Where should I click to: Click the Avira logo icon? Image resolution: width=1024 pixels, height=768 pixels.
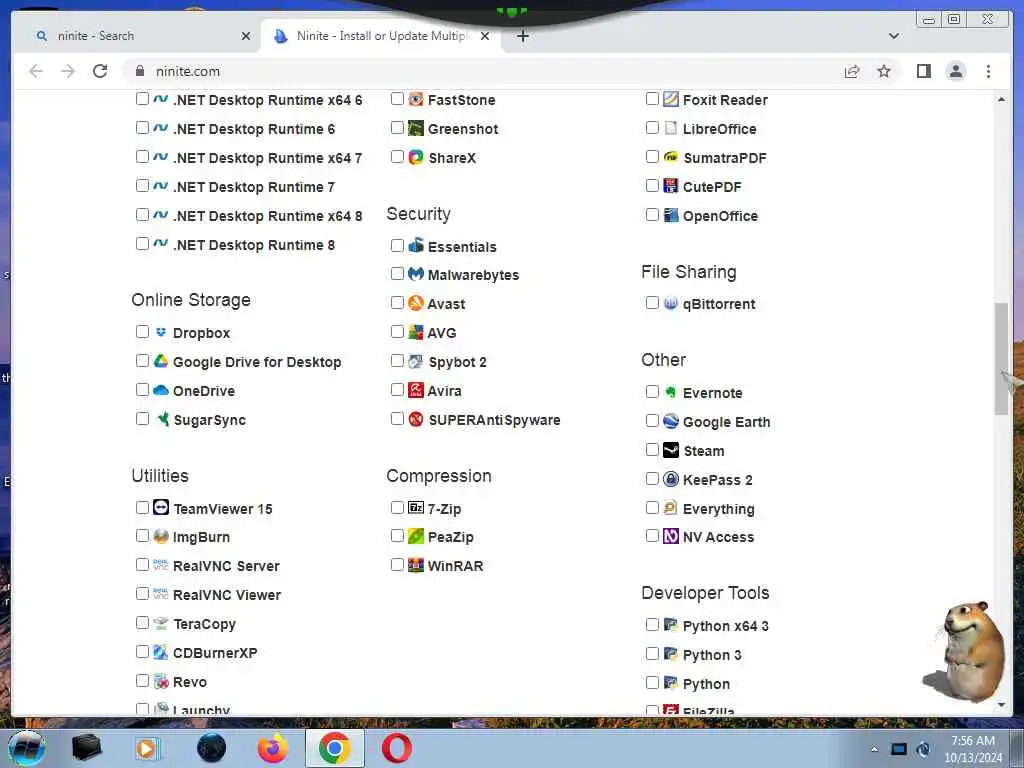pyautogui.click(x=416, y=390)
